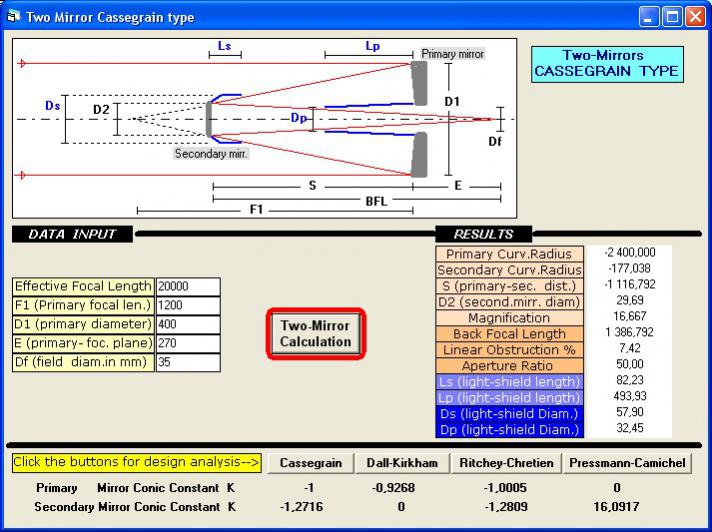The image size is (712, 532).
Task: Click the Secondary Curv.Radius label
Action: point(509,270)
